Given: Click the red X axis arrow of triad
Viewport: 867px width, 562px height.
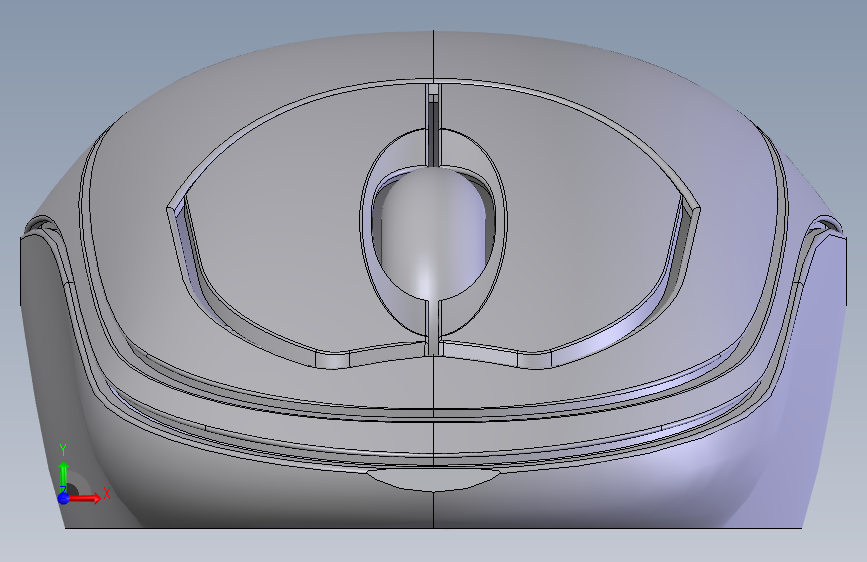Looking at the screenshot, I should pyautogui.click(x=84, y=498).
